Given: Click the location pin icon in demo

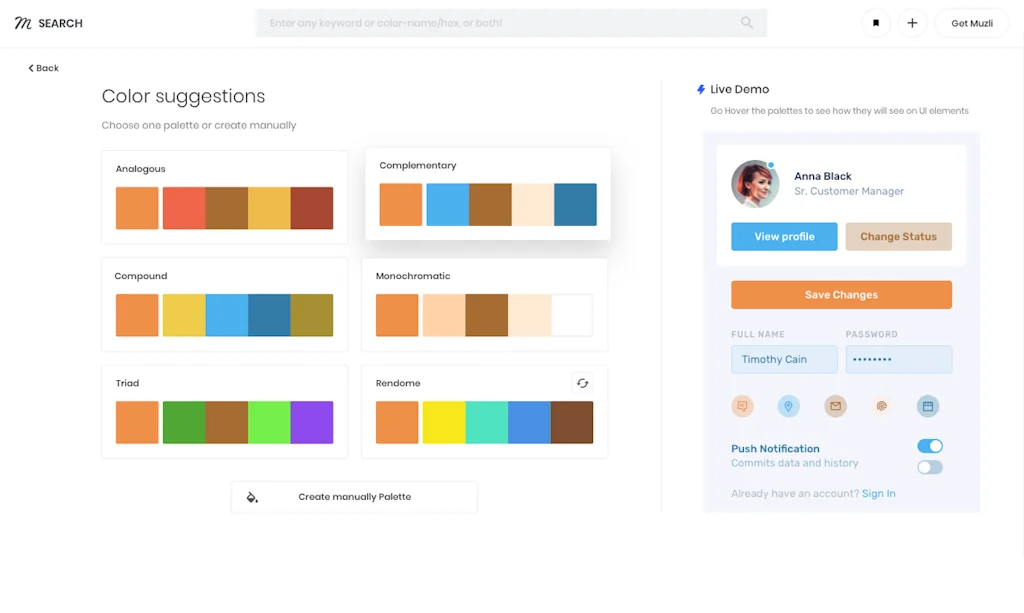Looking at the screenshot, I should click(x=789, y=406).
